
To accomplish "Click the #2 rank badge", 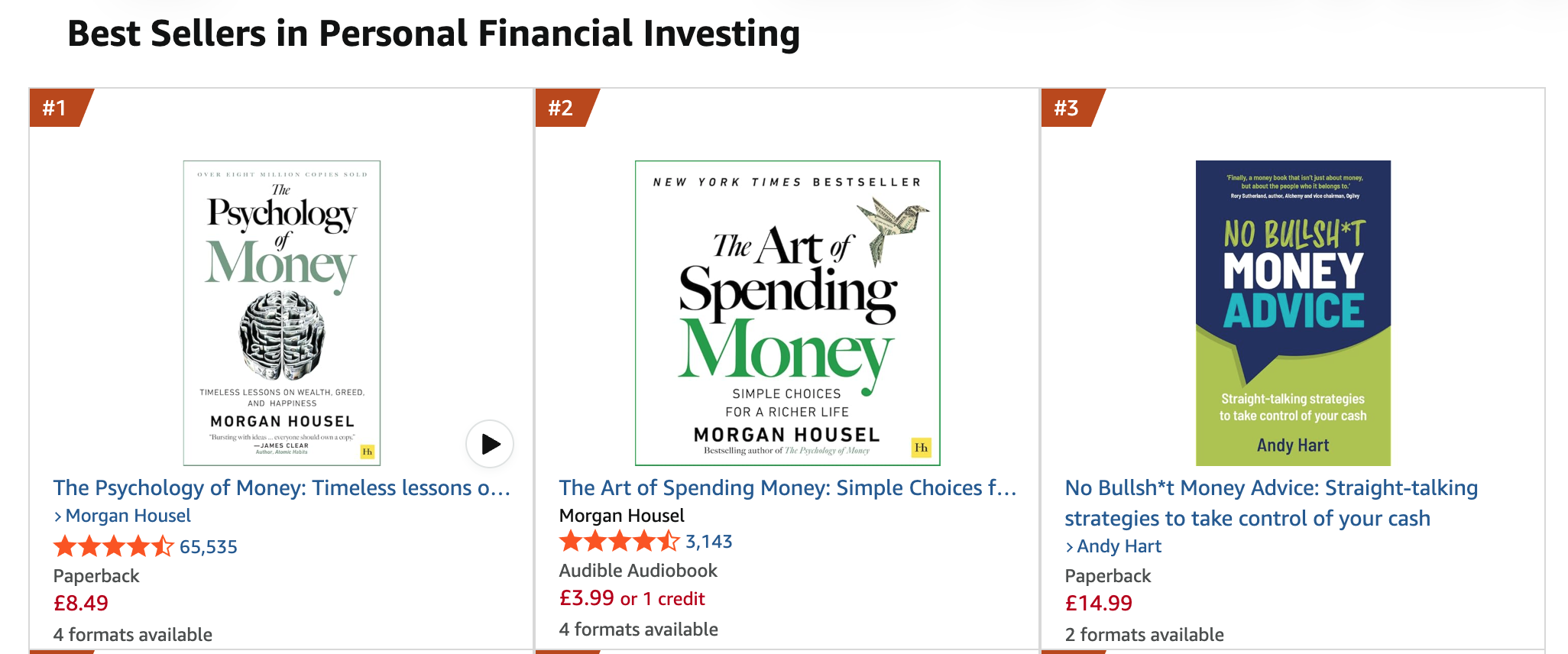I will (562, 108).
